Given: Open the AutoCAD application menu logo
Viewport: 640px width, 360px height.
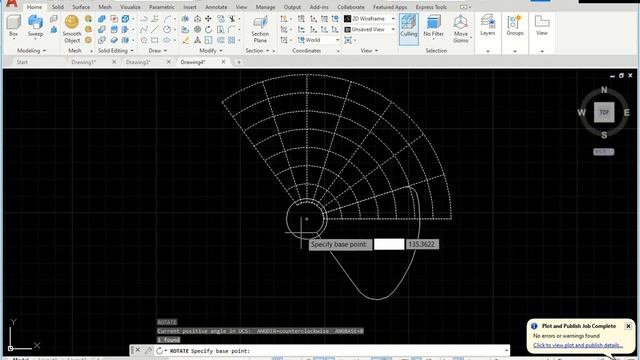Looking at the screenshot, I should point(12,4).
